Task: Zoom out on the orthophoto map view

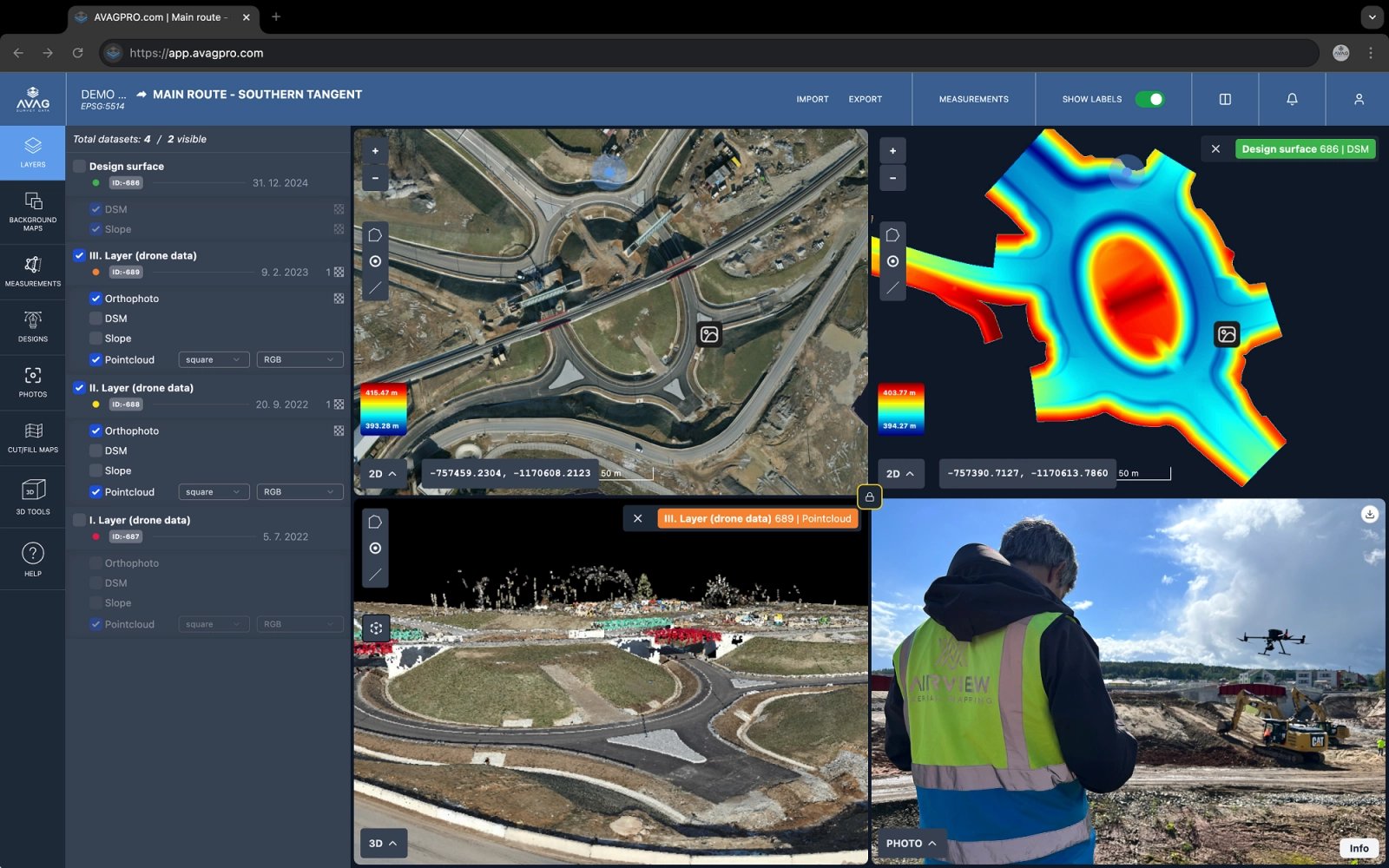Action: (375, 178)
